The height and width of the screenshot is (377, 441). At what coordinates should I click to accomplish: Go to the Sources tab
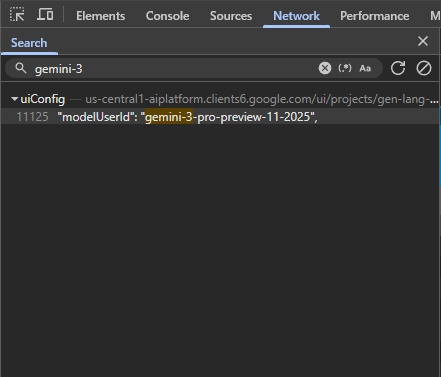pos(231,16)
